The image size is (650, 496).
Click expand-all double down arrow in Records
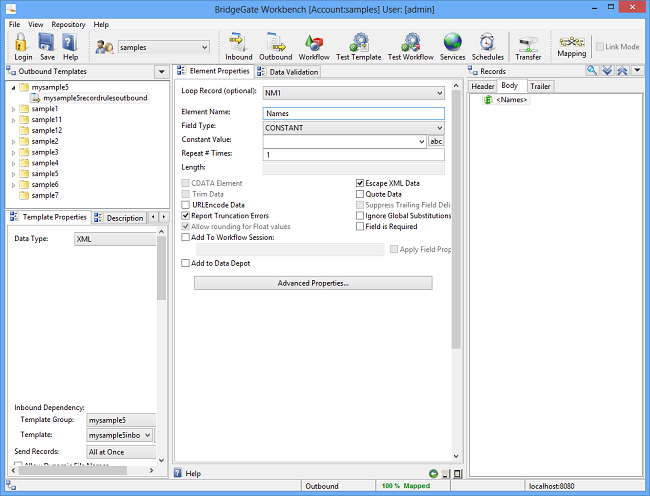607,70
